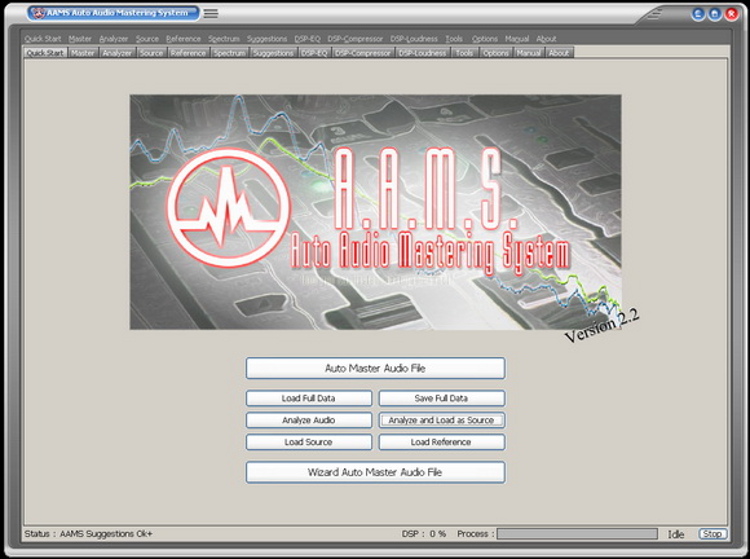
Task: Click the Auto Master Audio File button
Action: [375, 368]
